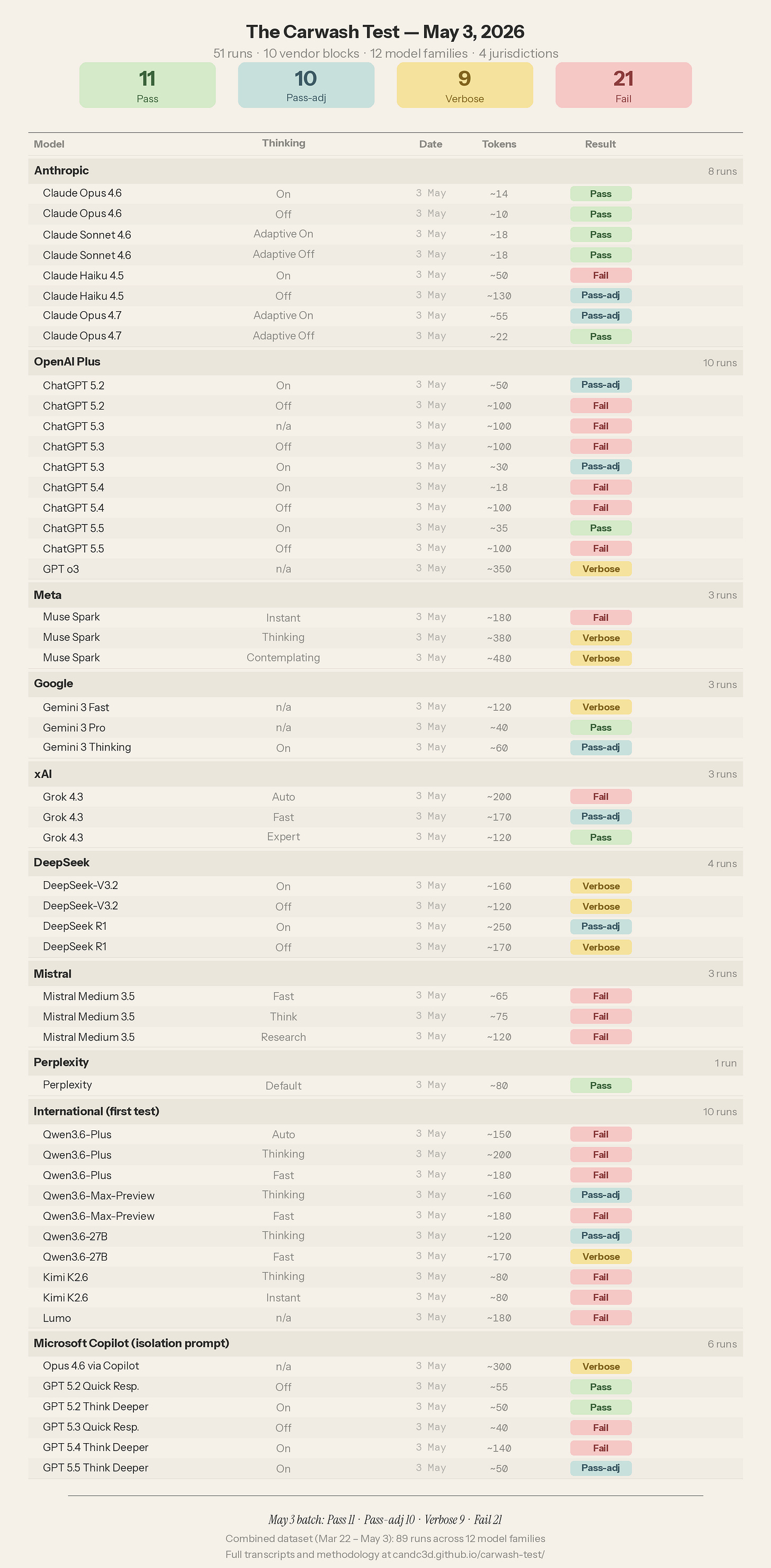Viewport: 771px width, 1568px height.
Task: Expand the International (first test) section
Action: tap(385, 1111)
